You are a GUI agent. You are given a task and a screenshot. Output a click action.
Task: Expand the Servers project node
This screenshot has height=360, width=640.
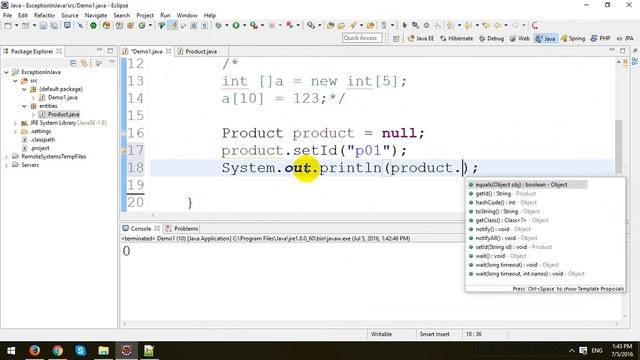tap(6, 165)
